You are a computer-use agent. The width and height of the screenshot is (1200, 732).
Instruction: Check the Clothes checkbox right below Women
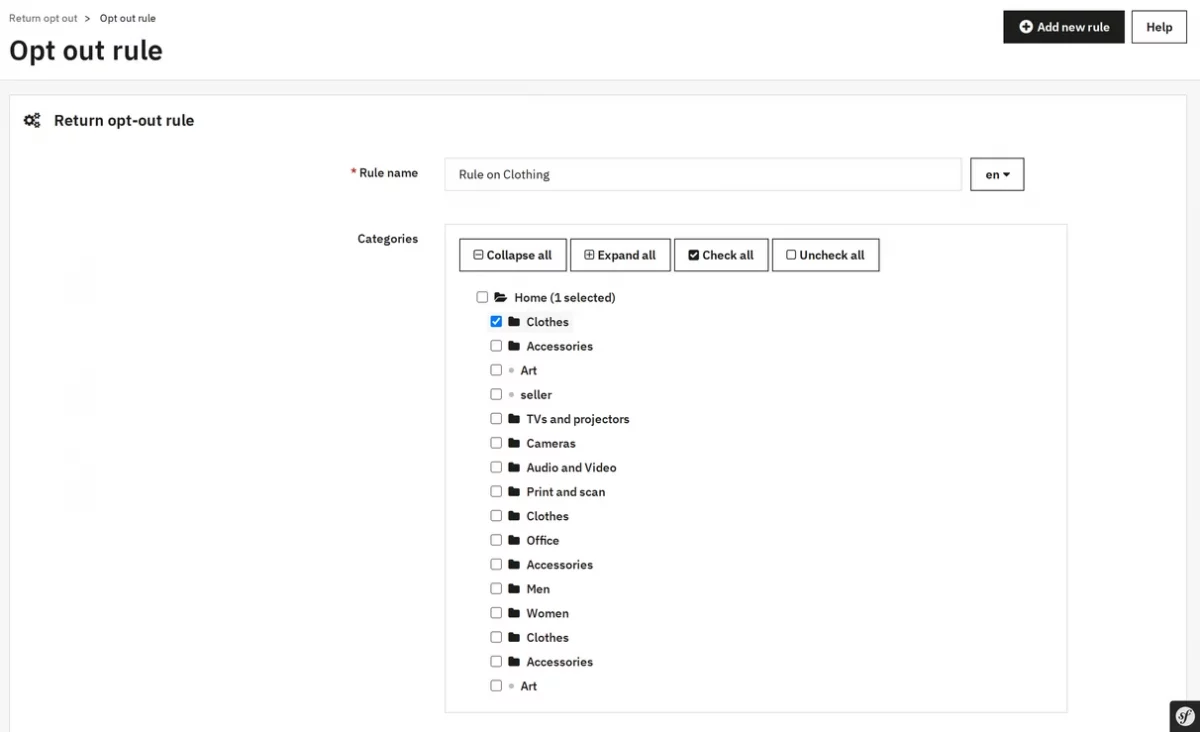pos(496,637)
